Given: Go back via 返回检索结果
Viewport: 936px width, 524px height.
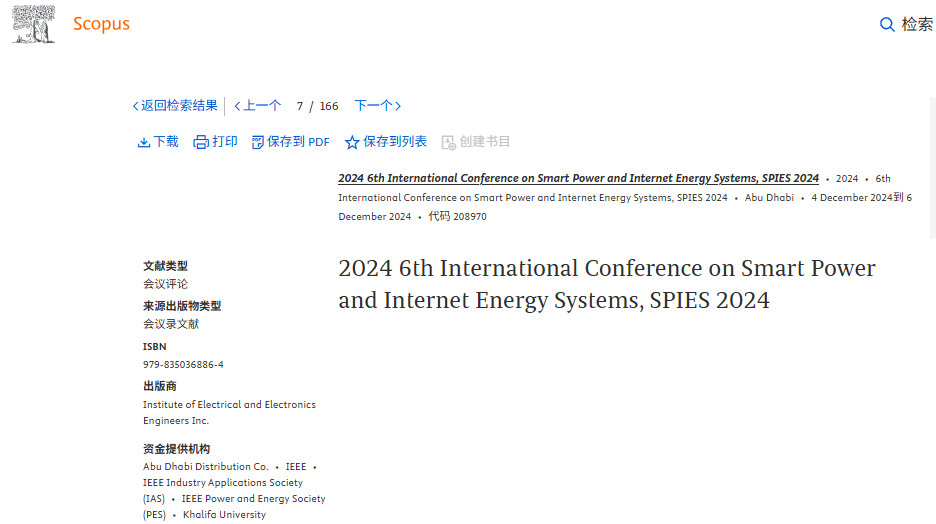Looking at the screenshot, I should (x=175, y=106).
